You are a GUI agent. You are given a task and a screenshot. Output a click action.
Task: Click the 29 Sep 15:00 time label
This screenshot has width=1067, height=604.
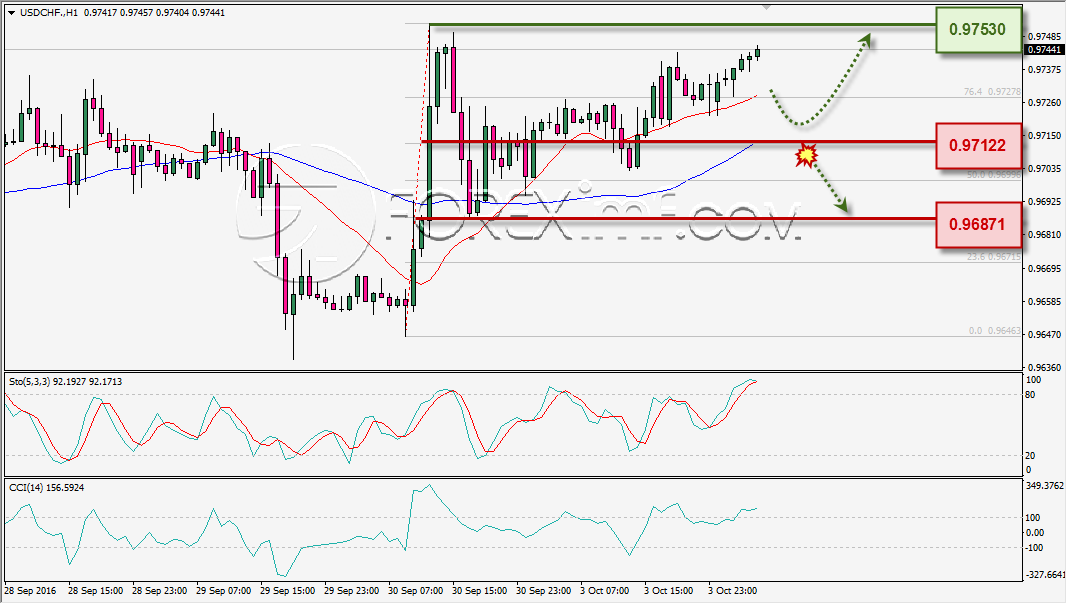[287, 590]
